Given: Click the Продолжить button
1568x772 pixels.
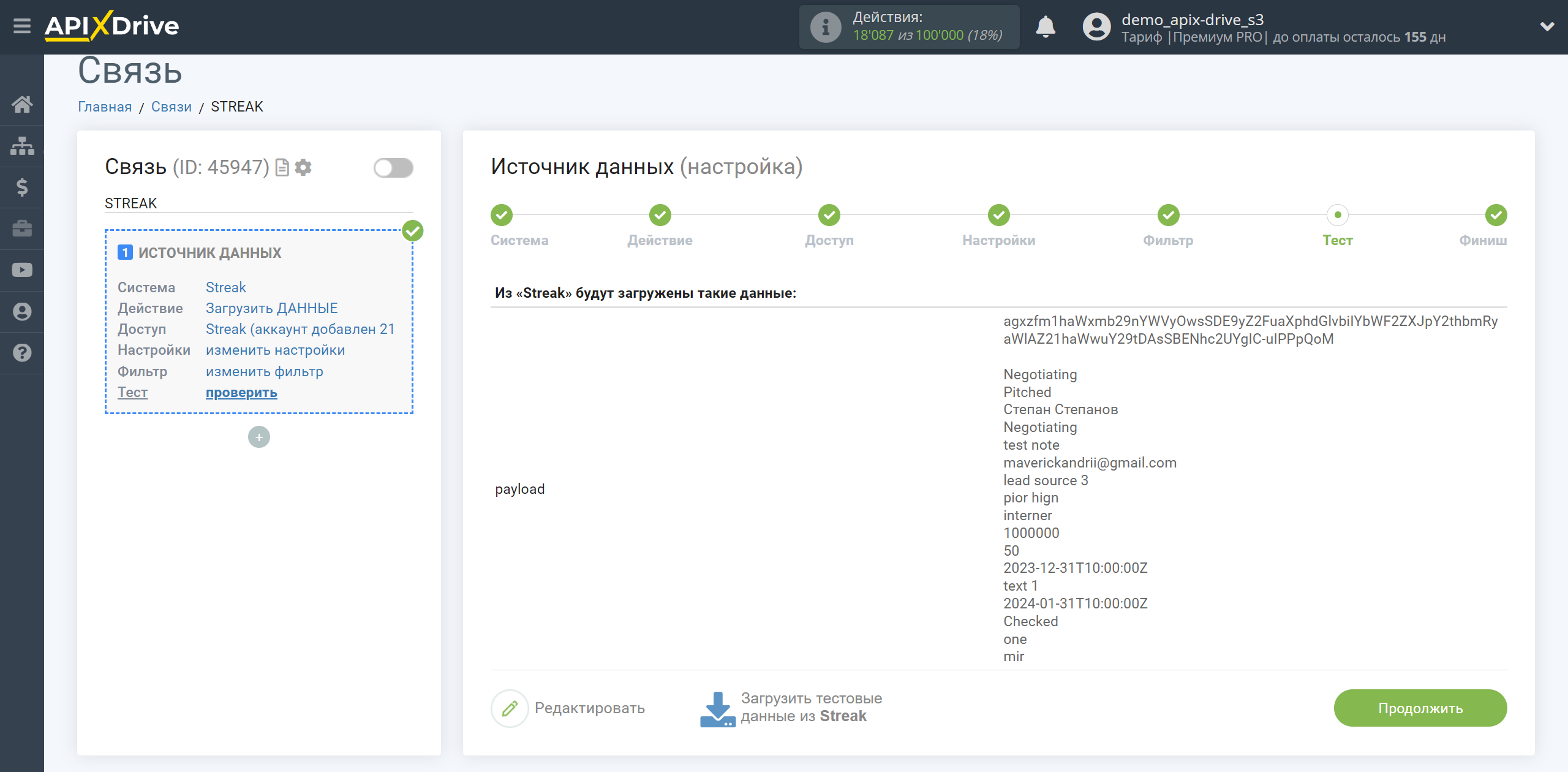Looking at the screenshot, I should click(x=1420, y=708).
